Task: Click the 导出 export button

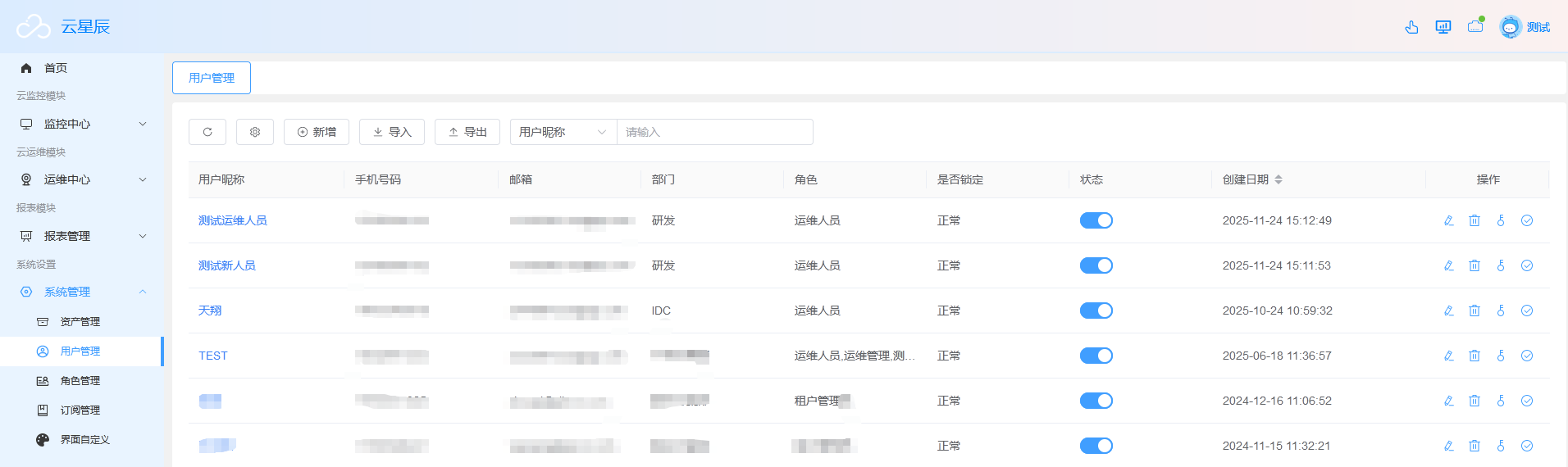Action: click(467, 132)
